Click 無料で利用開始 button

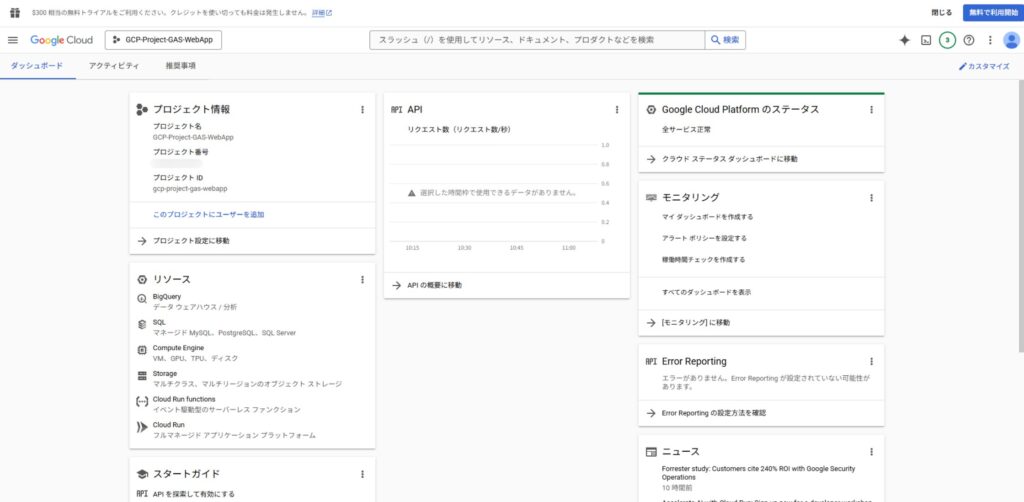point(993,12)
